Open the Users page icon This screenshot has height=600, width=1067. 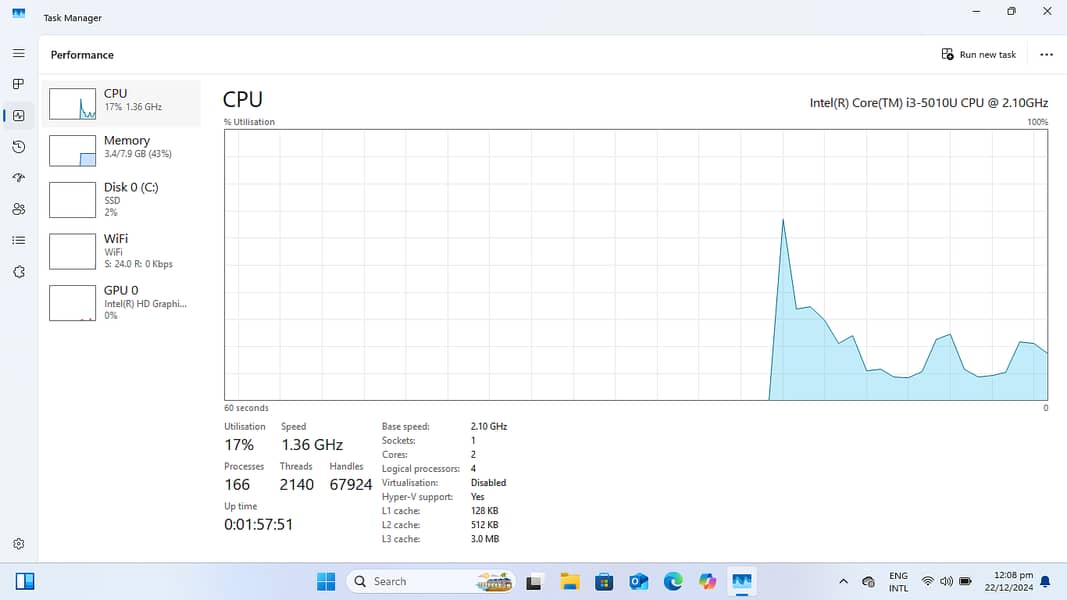(18, 209)
